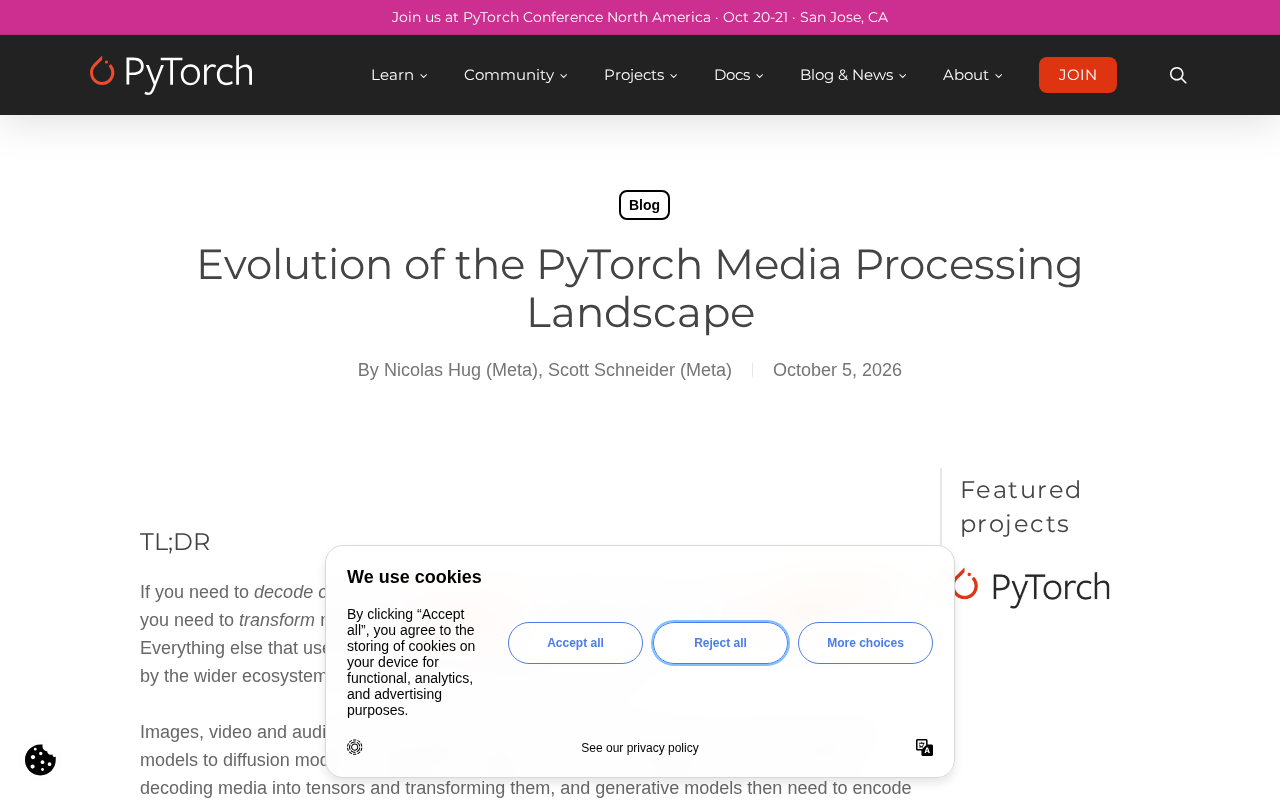Open cookie settings floating cookie icon
The image size is (1280, 800).
point(40,760)
